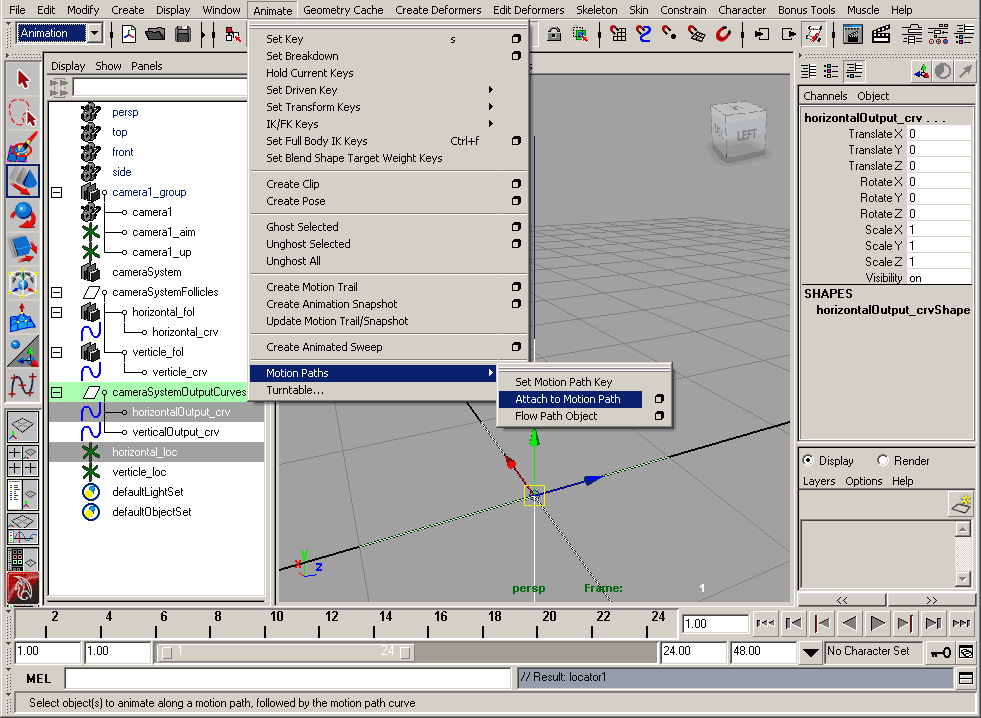Choose Set Motion Path Key

(x=563, y=382)
